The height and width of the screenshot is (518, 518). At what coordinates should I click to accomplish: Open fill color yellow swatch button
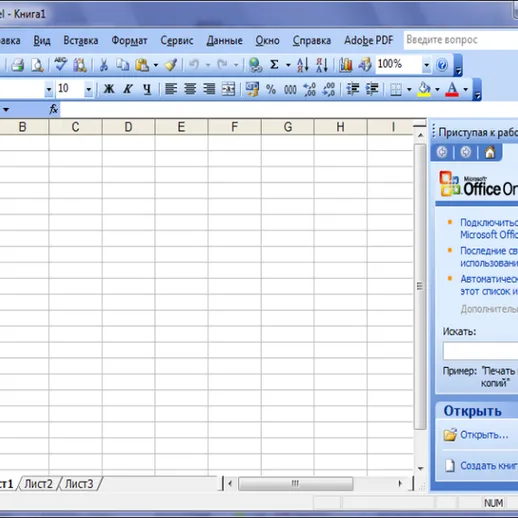[424, 89]
